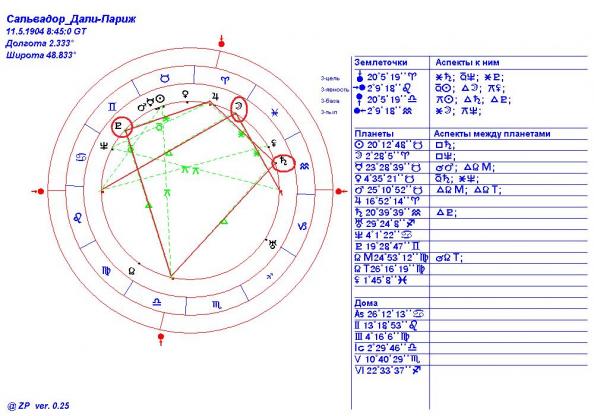Click the house V row 10°40'29'' Scorpio

pyautogui.click(x=387, y=359)
